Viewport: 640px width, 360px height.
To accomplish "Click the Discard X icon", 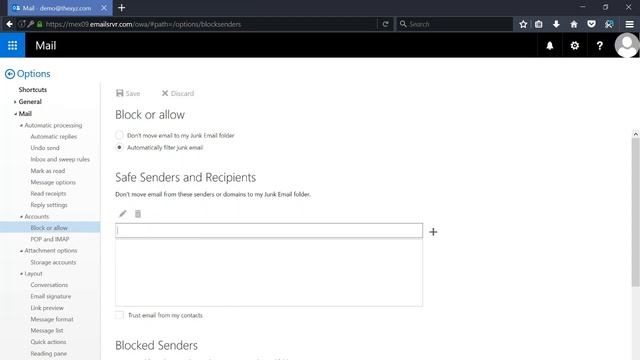I will point(165,93).
